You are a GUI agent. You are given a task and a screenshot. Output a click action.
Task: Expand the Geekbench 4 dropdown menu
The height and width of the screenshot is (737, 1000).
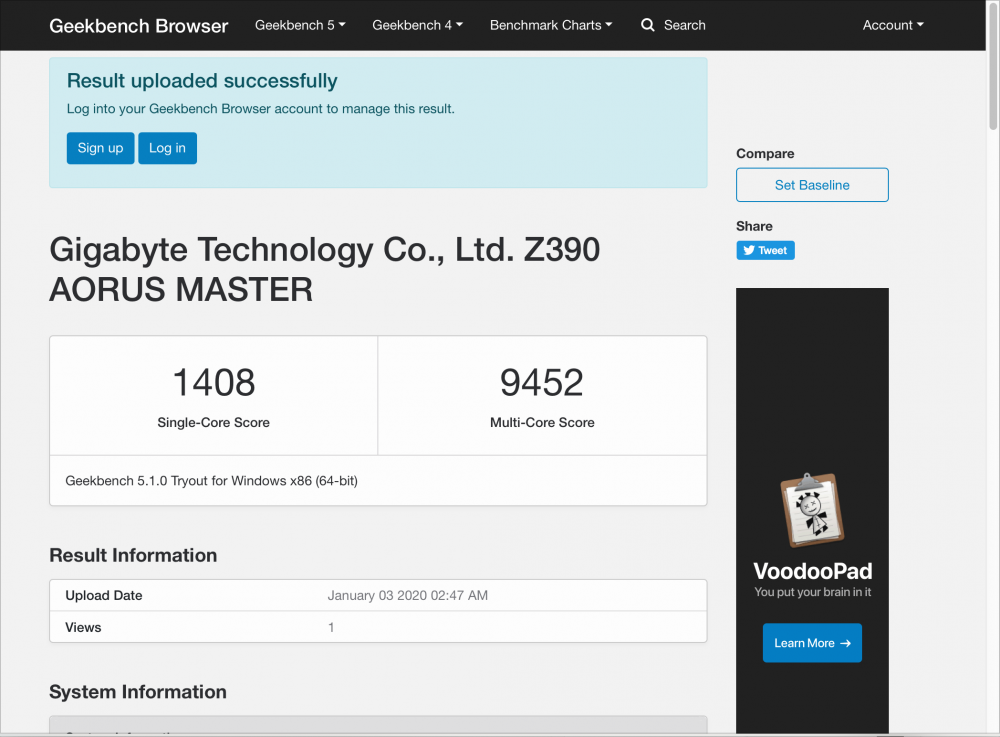(x=417, y=25)
